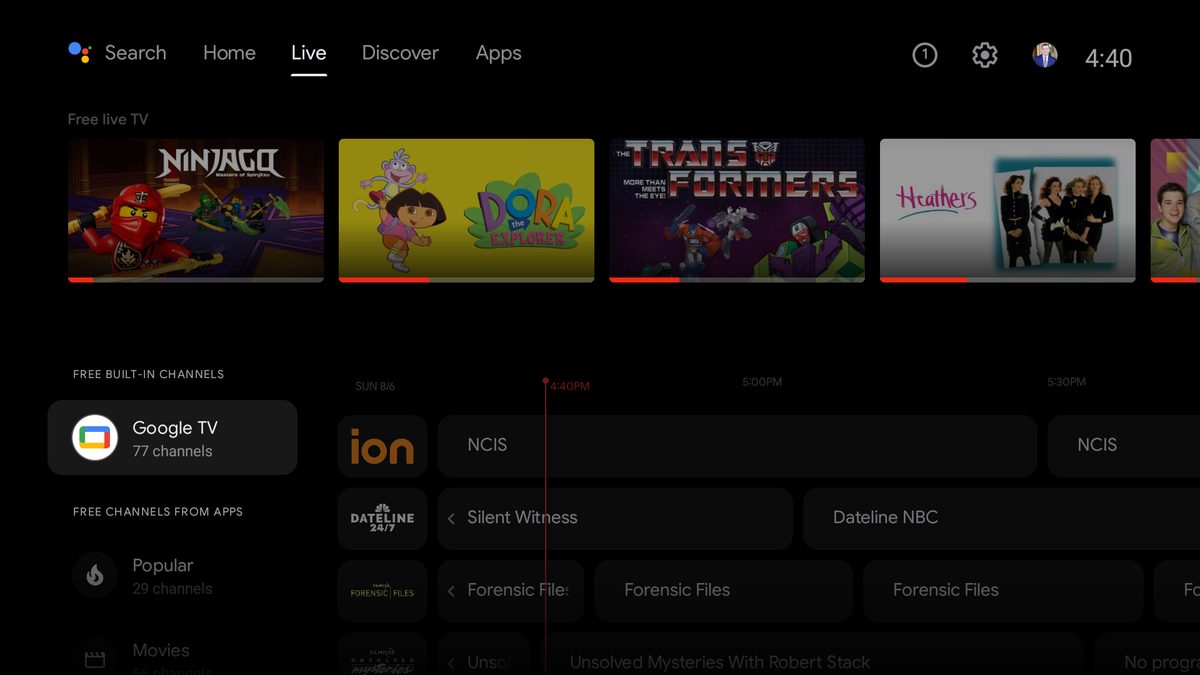Open the Settings gear
1200x675 pixels.
[985, 55]
